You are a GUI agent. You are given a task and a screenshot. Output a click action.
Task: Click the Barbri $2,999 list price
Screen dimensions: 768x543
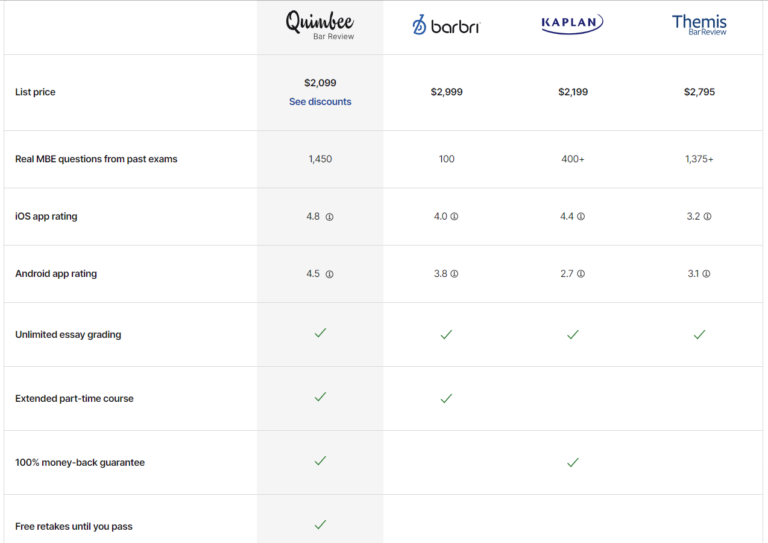click(x=446, y=92)
